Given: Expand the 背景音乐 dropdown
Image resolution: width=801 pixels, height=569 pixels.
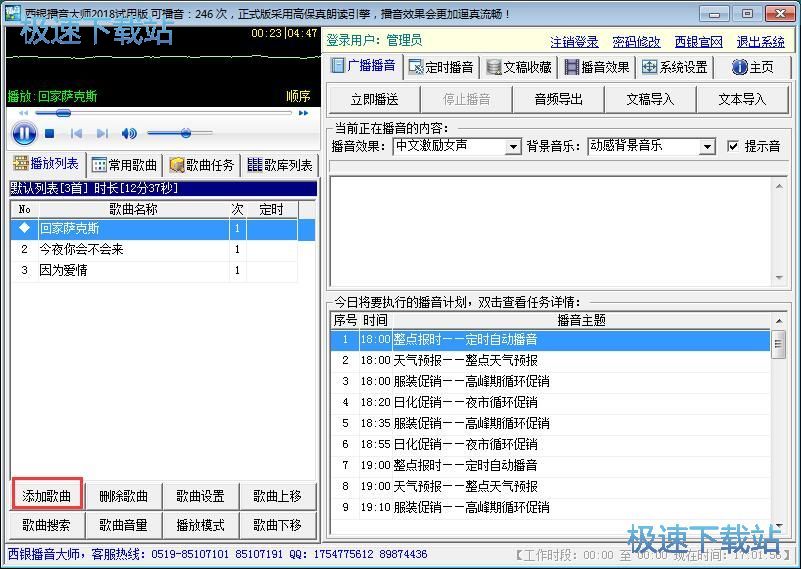Looking at the screenshot, I should [707, 147].
